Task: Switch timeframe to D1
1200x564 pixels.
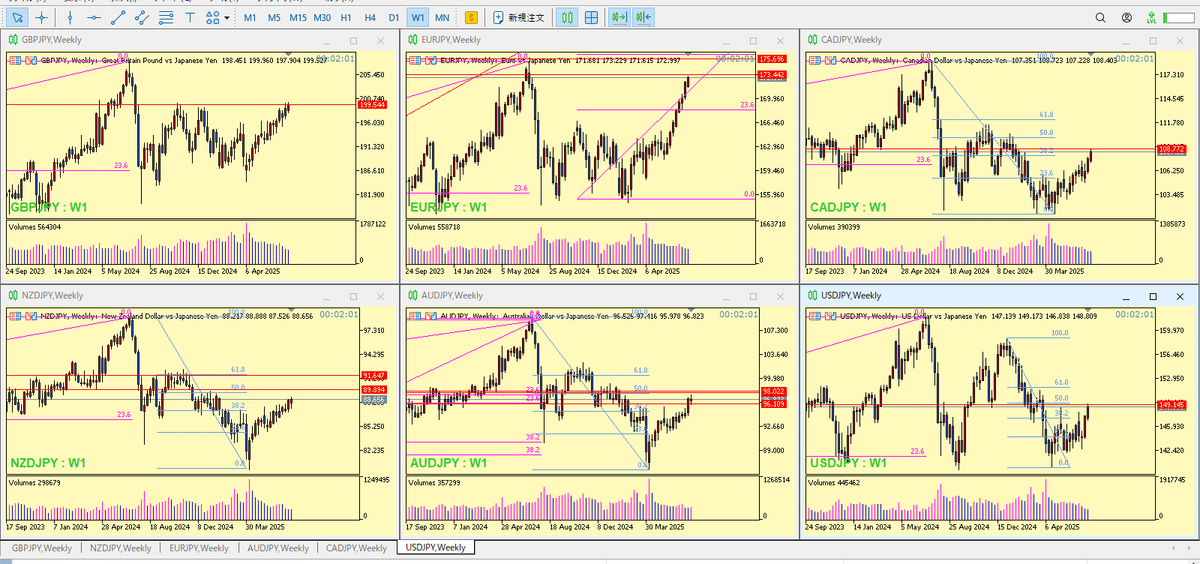Action: click(x=394, y=18)
